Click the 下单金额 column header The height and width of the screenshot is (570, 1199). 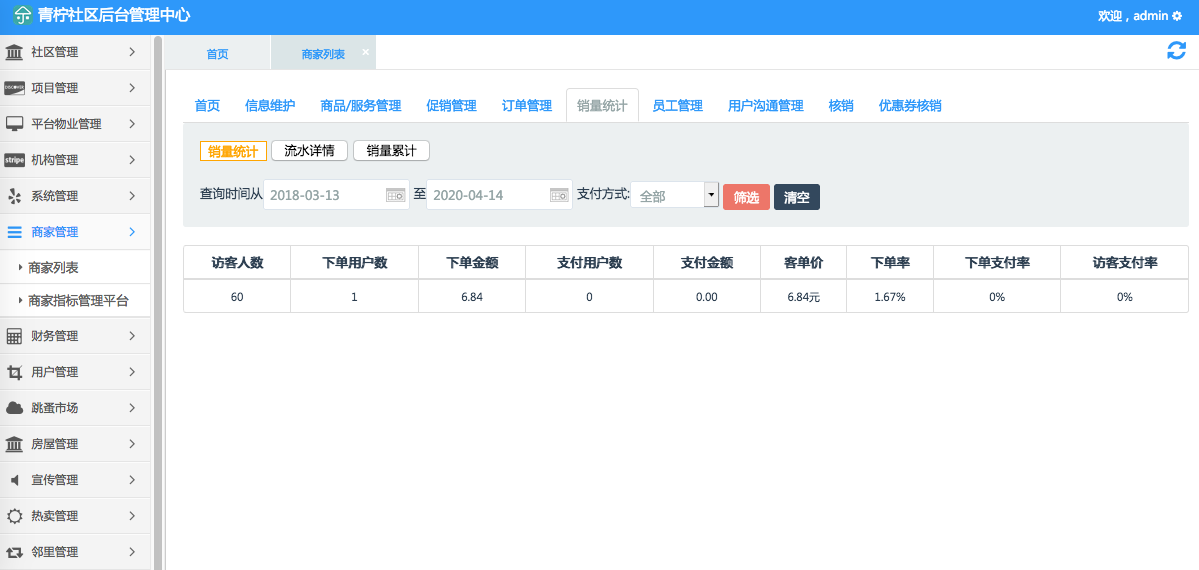472,262
